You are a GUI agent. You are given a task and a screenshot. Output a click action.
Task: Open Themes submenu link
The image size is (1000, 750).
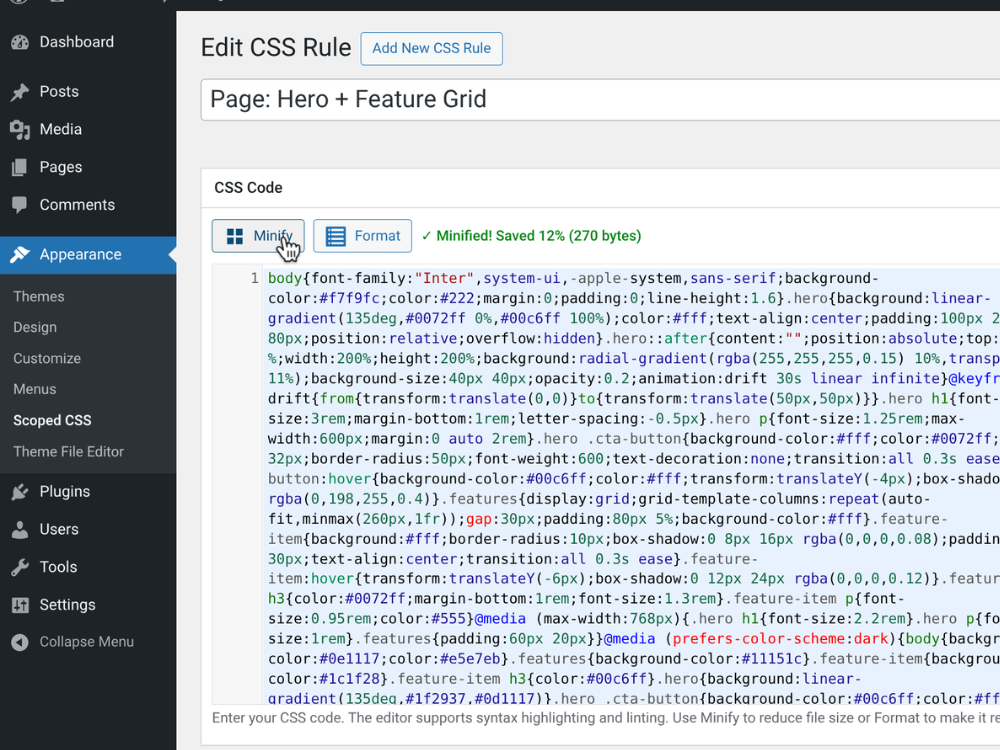click(x=39, y=297)
